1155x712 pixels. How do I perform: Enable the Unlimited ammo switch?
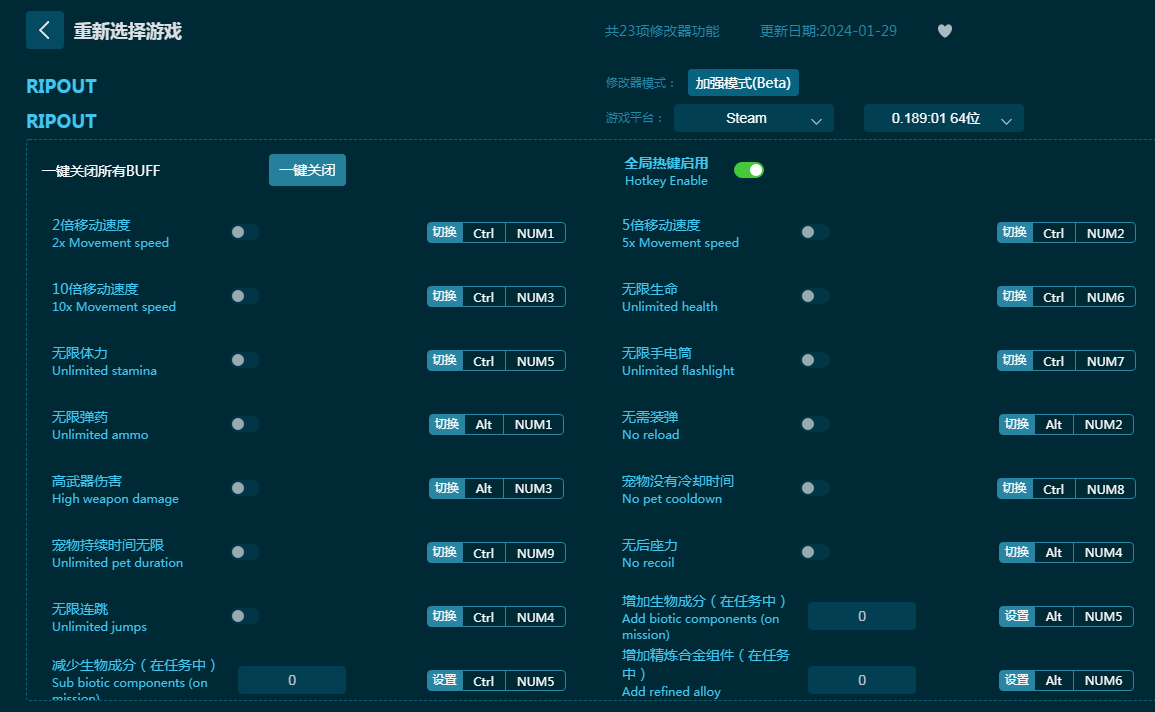point(245,424)
